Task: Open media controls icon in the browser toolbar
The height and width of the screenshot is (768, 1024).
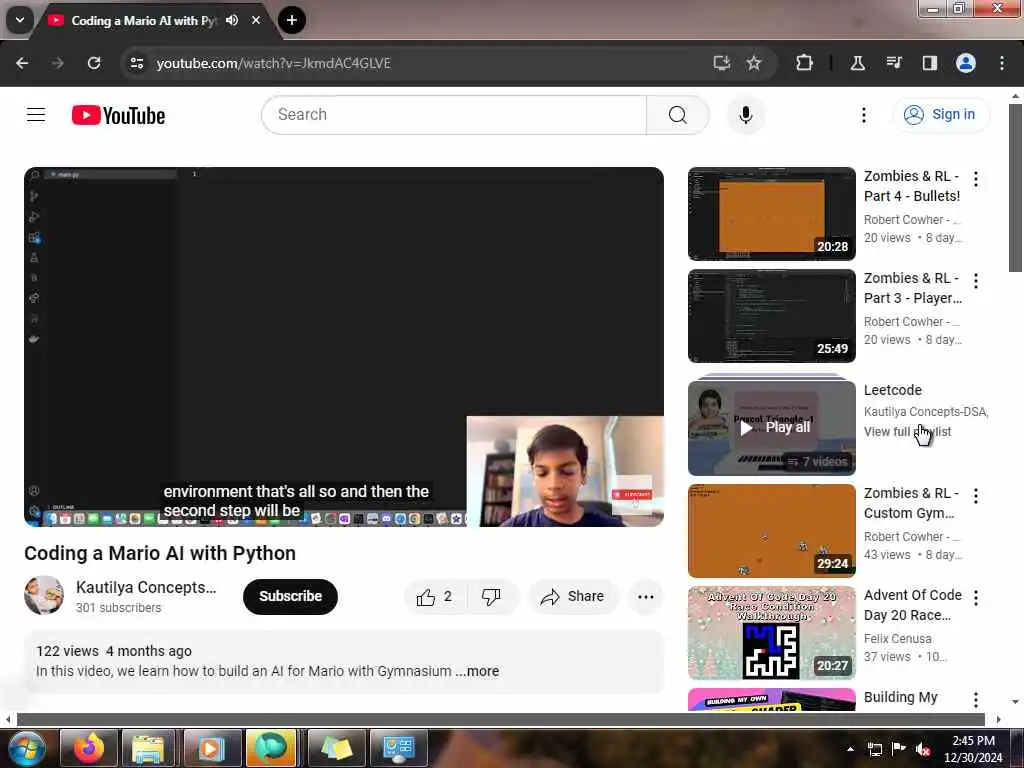Action: 893,63
